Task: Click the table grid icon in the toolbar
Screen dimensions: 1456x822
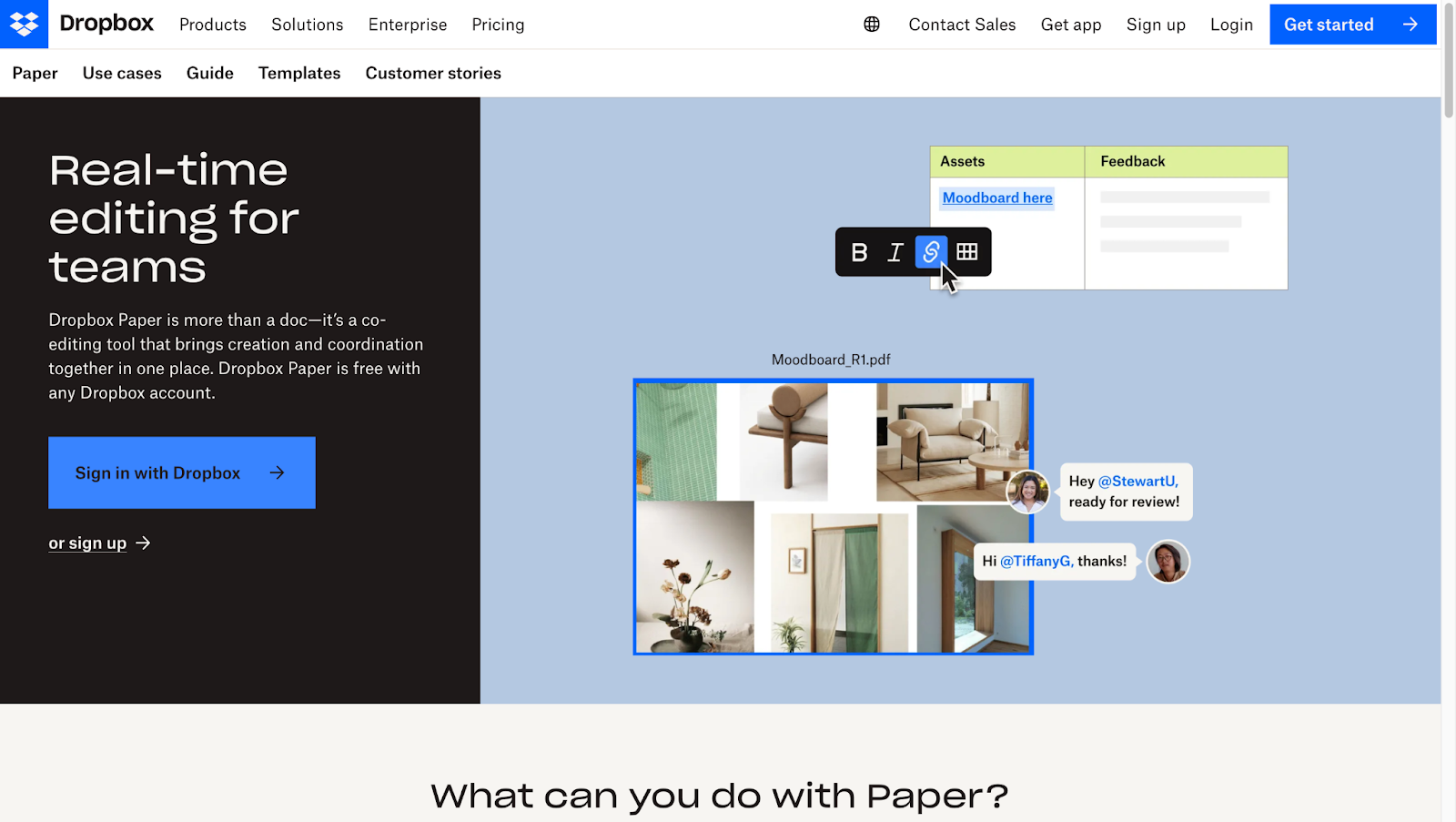Action: coord(967,252)
